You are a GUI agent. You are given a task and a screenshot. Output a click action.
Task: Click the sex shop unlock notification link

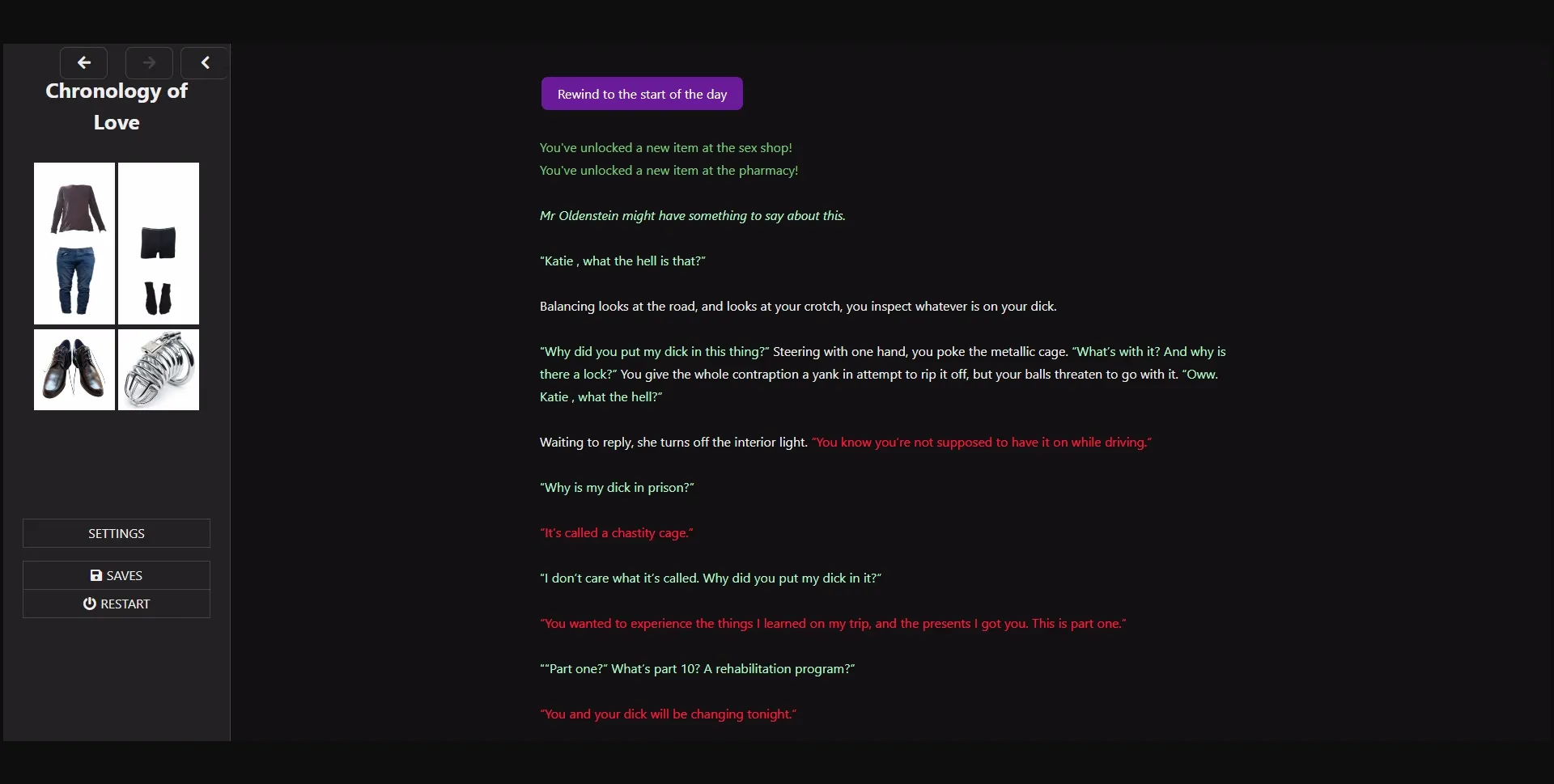pos(665,147)
